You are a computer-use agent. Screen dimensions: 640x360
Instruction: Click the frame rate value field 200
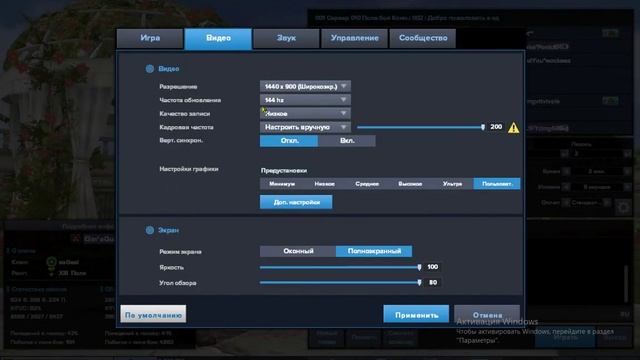pyautogui.click(x=496, y=127)
